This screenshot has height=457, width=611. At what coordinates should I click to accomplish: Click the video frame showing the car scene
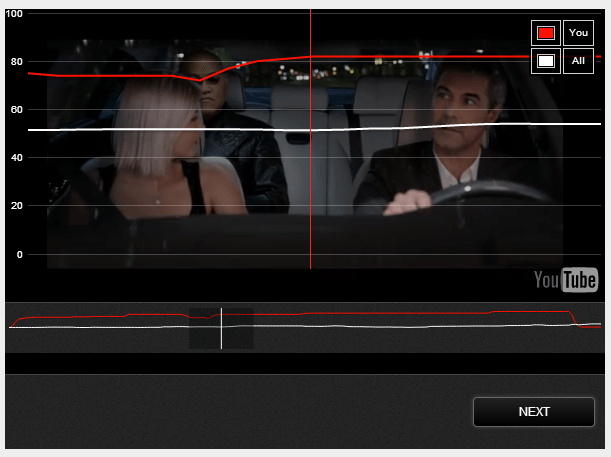tap(305, 154)
